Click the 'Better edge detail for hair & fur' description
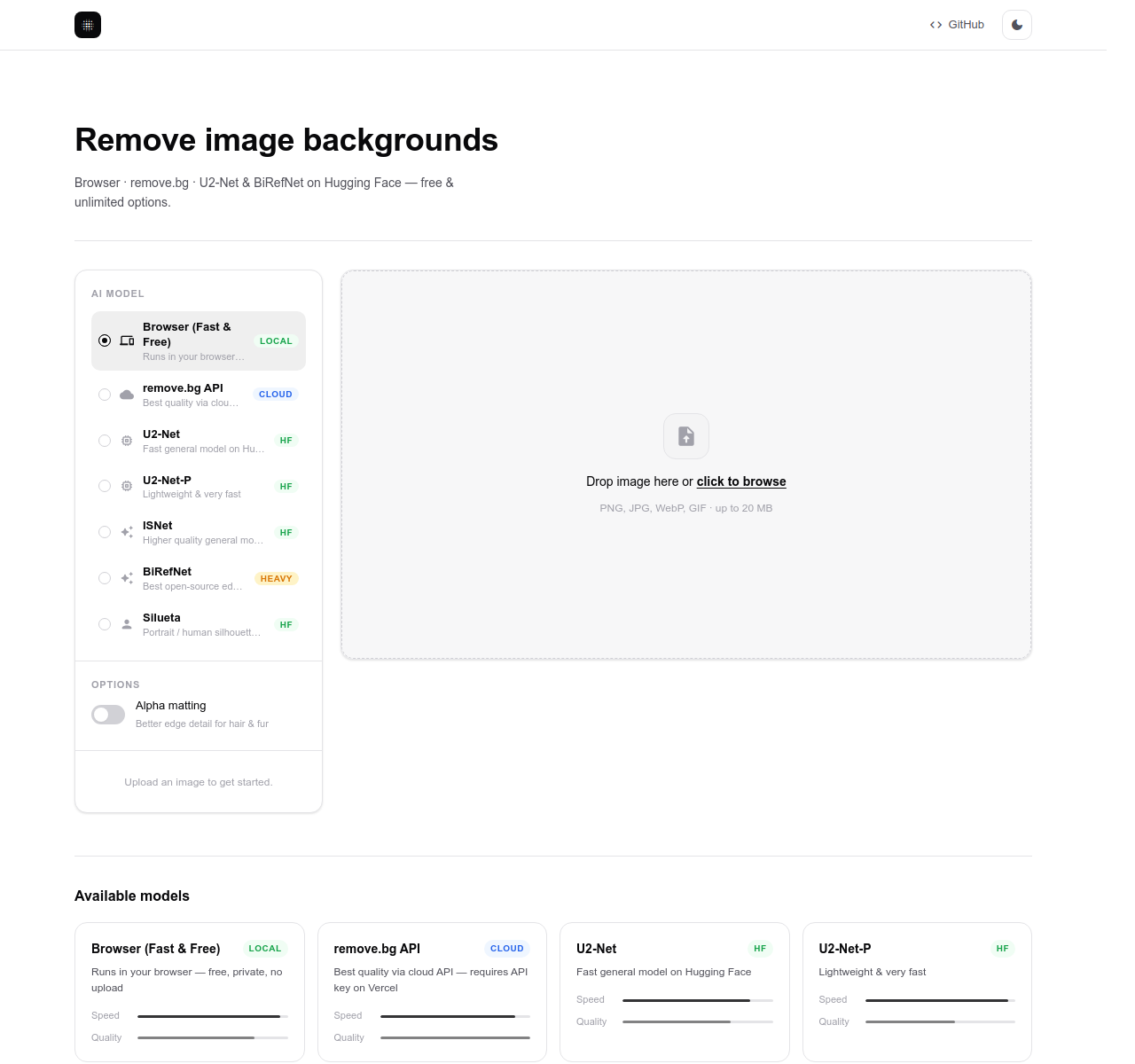 tap(202, 724)
